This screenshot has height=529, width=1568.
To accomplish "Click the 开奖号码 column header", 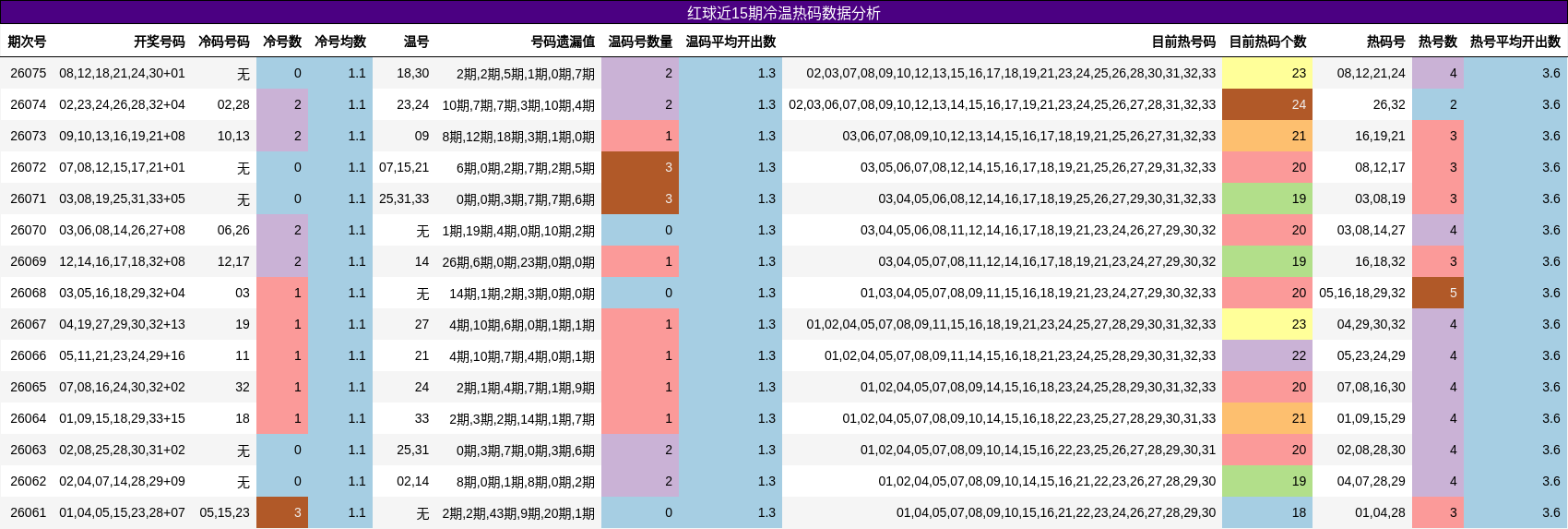I will coord(159,42).
